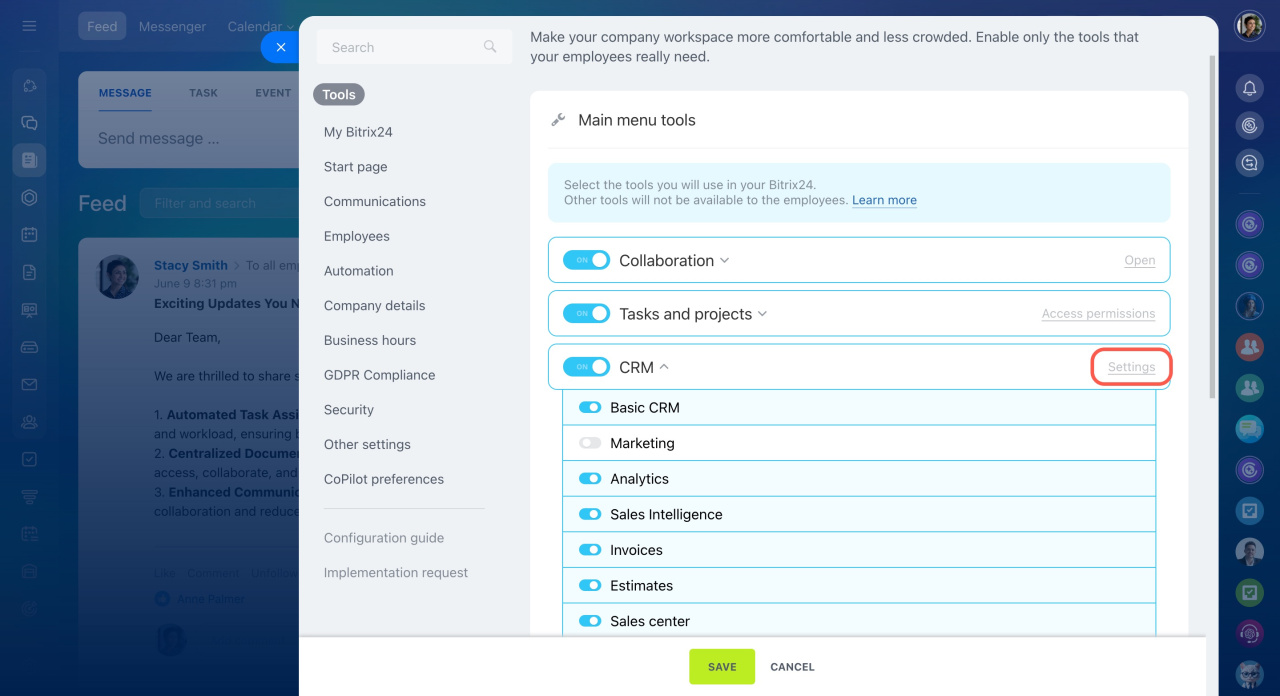Open the red group chat avatar
1280x696 pixels.
[1249, 347]
